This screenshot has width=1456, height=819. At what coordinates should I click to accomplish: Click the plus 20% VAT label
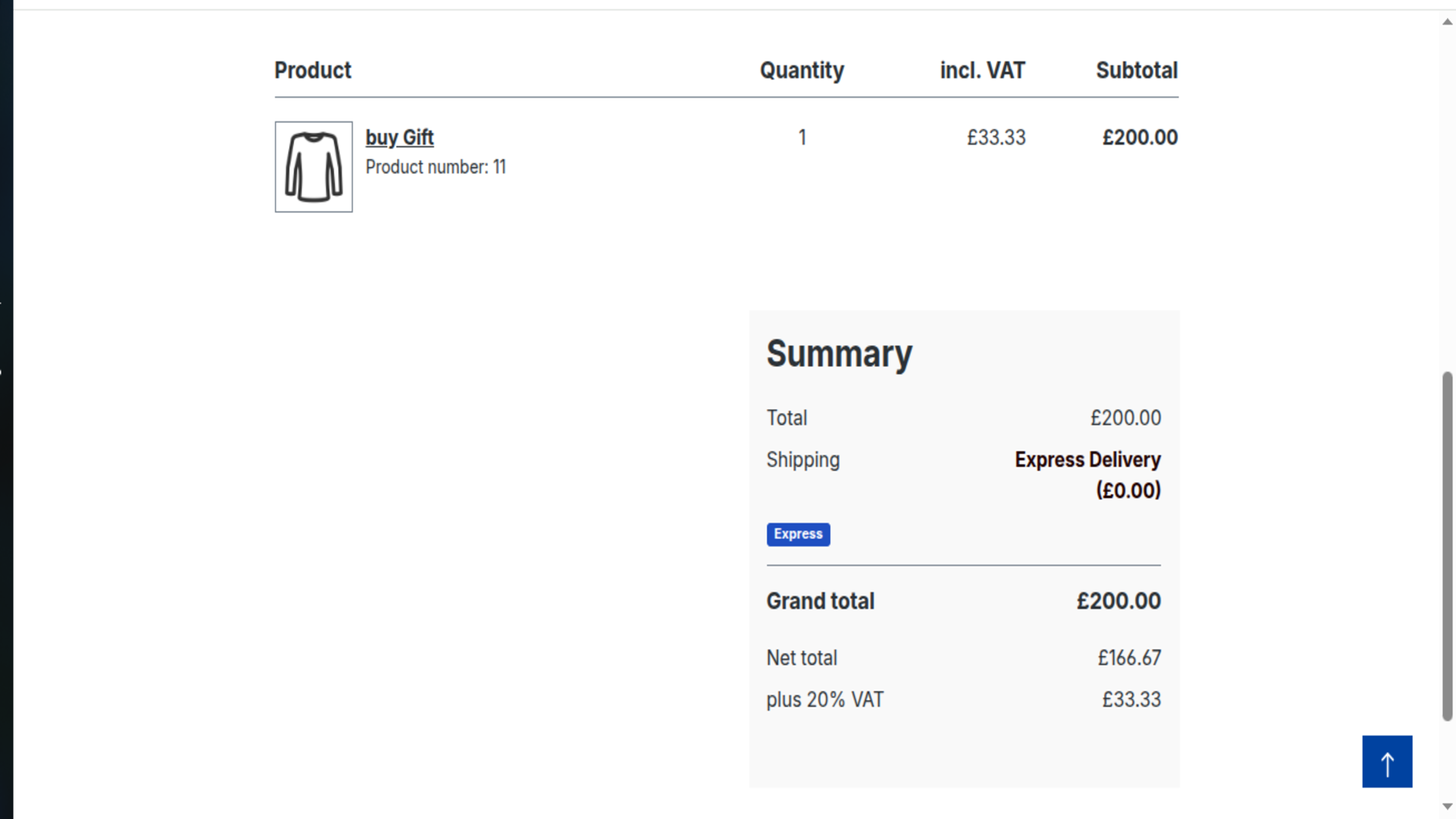point(825,699)
